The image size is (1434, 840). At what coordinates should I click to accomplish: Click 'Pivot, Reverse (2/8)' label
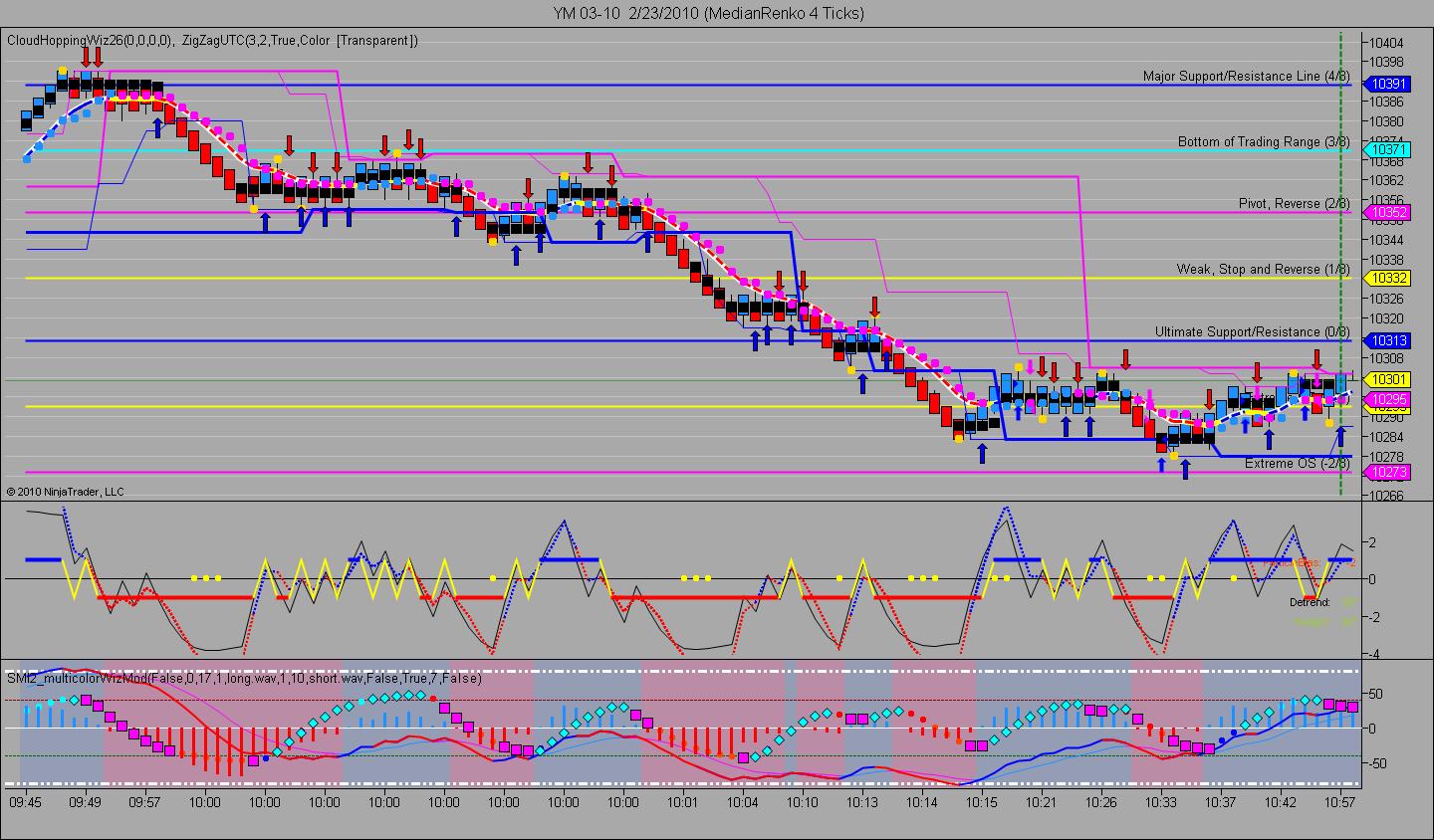click(1295, 203)
